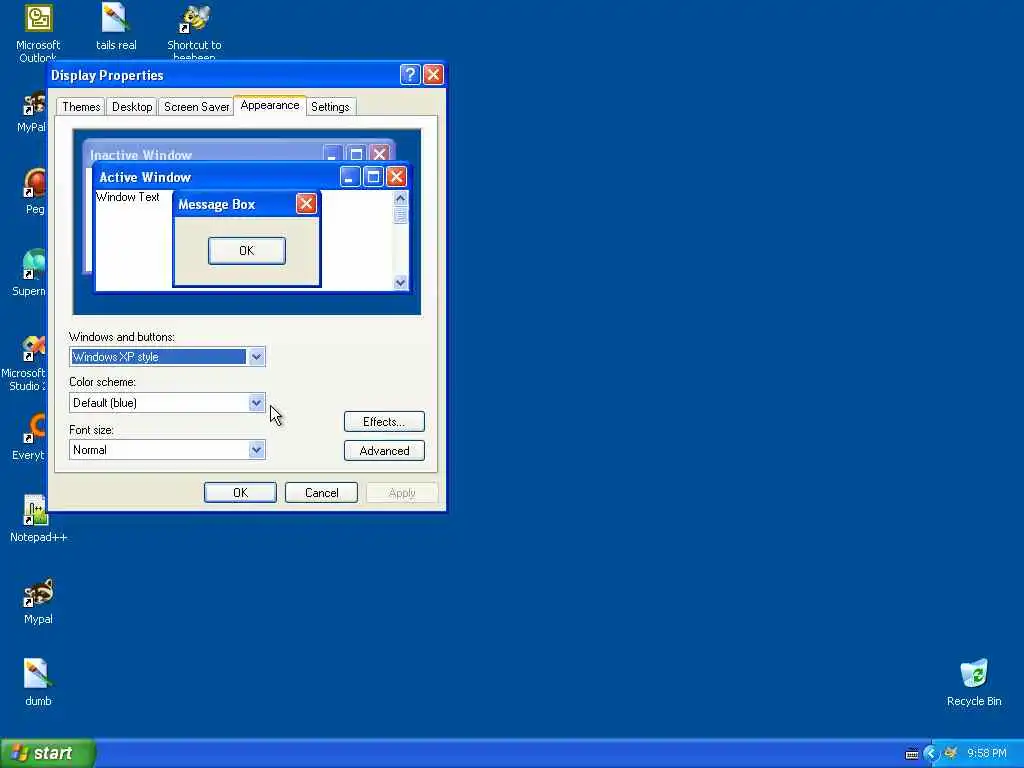The width and height of the screenshot is (1024, 768).
Task: Click the preview scrollbar down arrow
Action: tap(400, 282)
